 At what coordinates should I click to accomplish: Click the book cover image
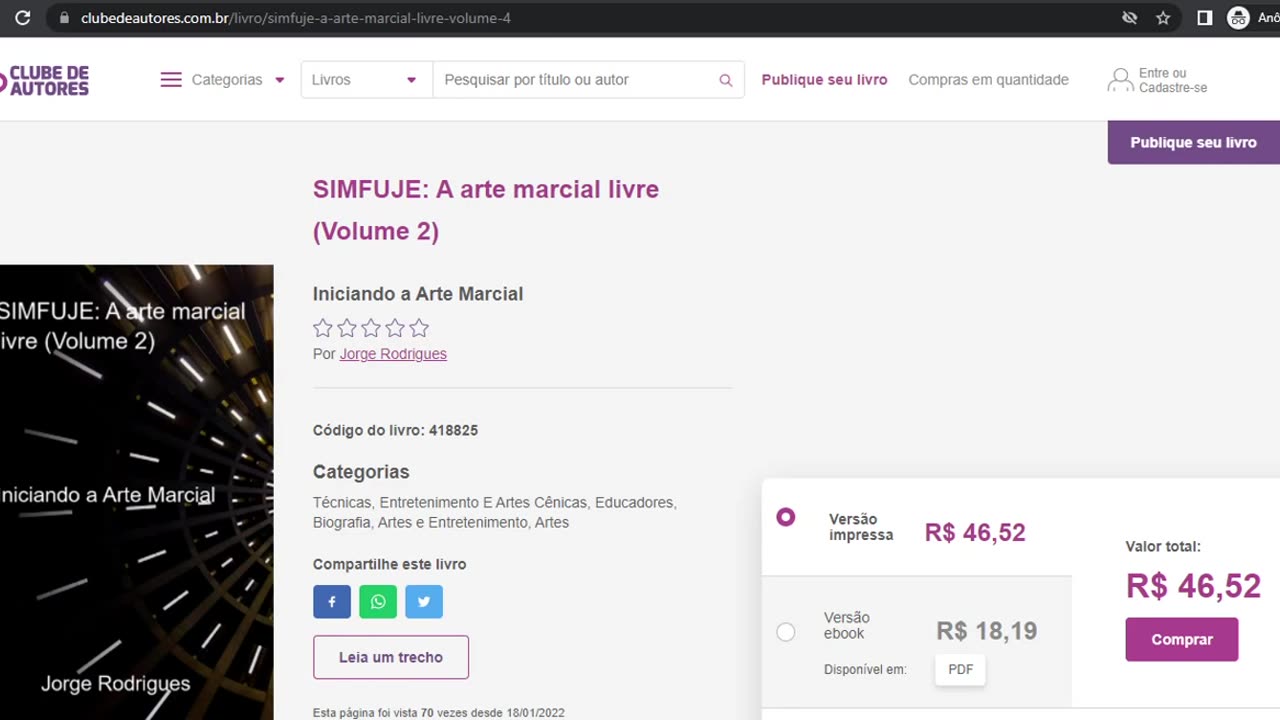[x=136, y=492]
